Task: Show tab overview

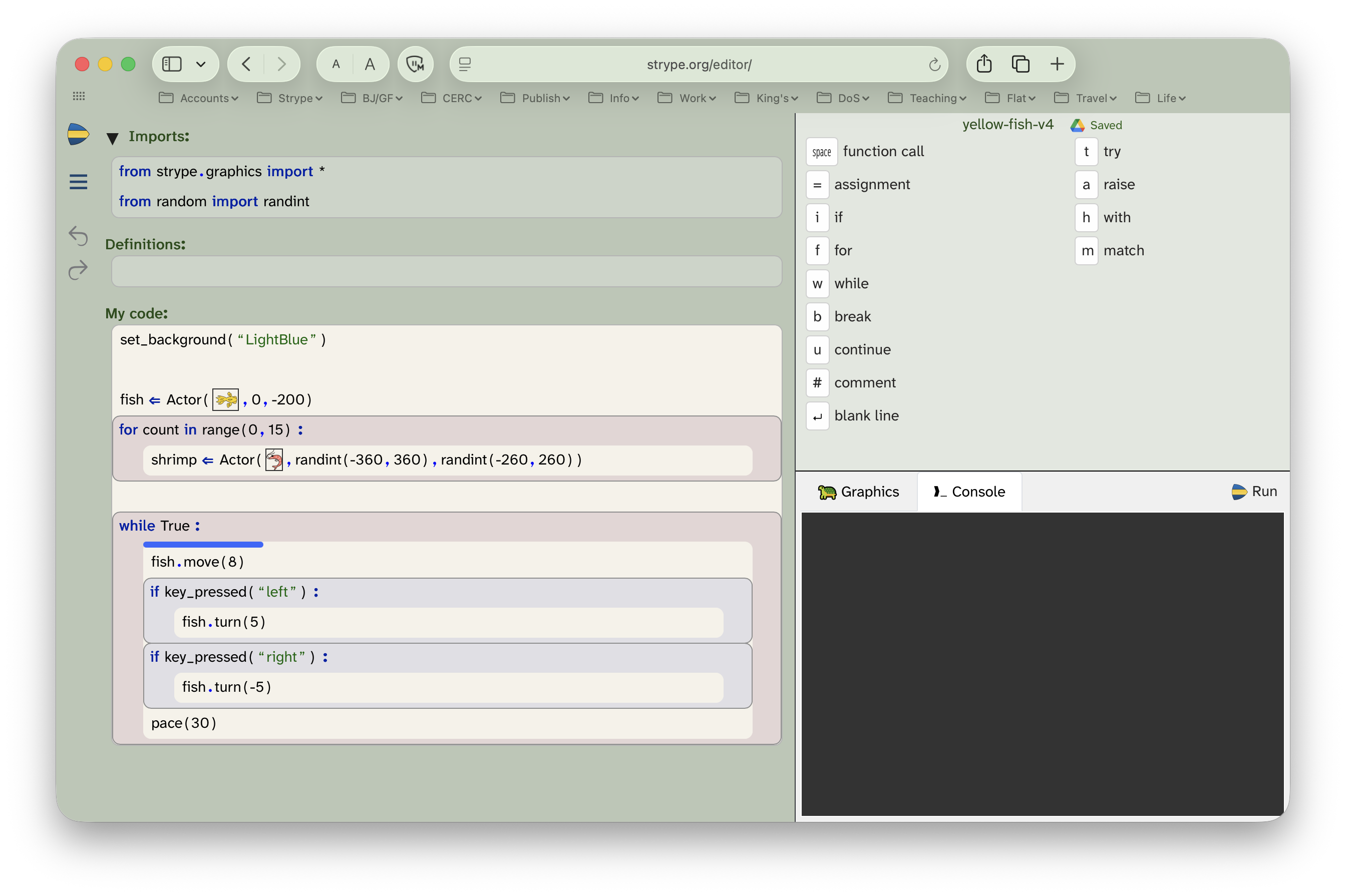Action: coord(1021,64)
